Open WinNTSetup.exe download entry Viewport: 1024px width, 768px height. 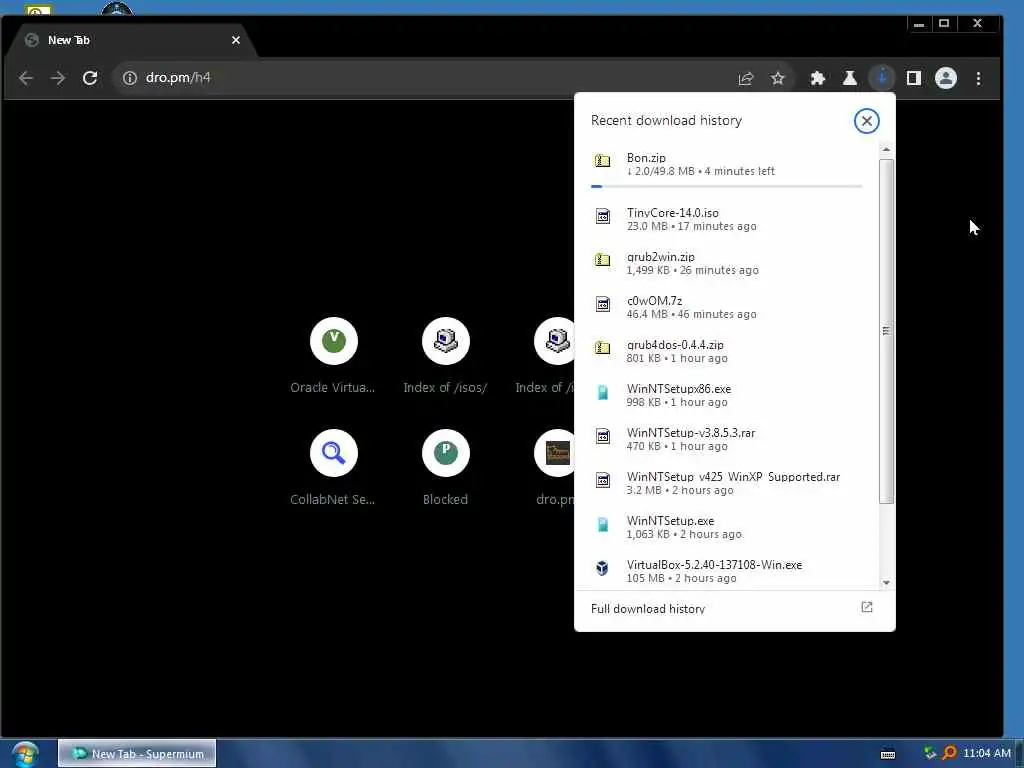click(x=726, y=527)
